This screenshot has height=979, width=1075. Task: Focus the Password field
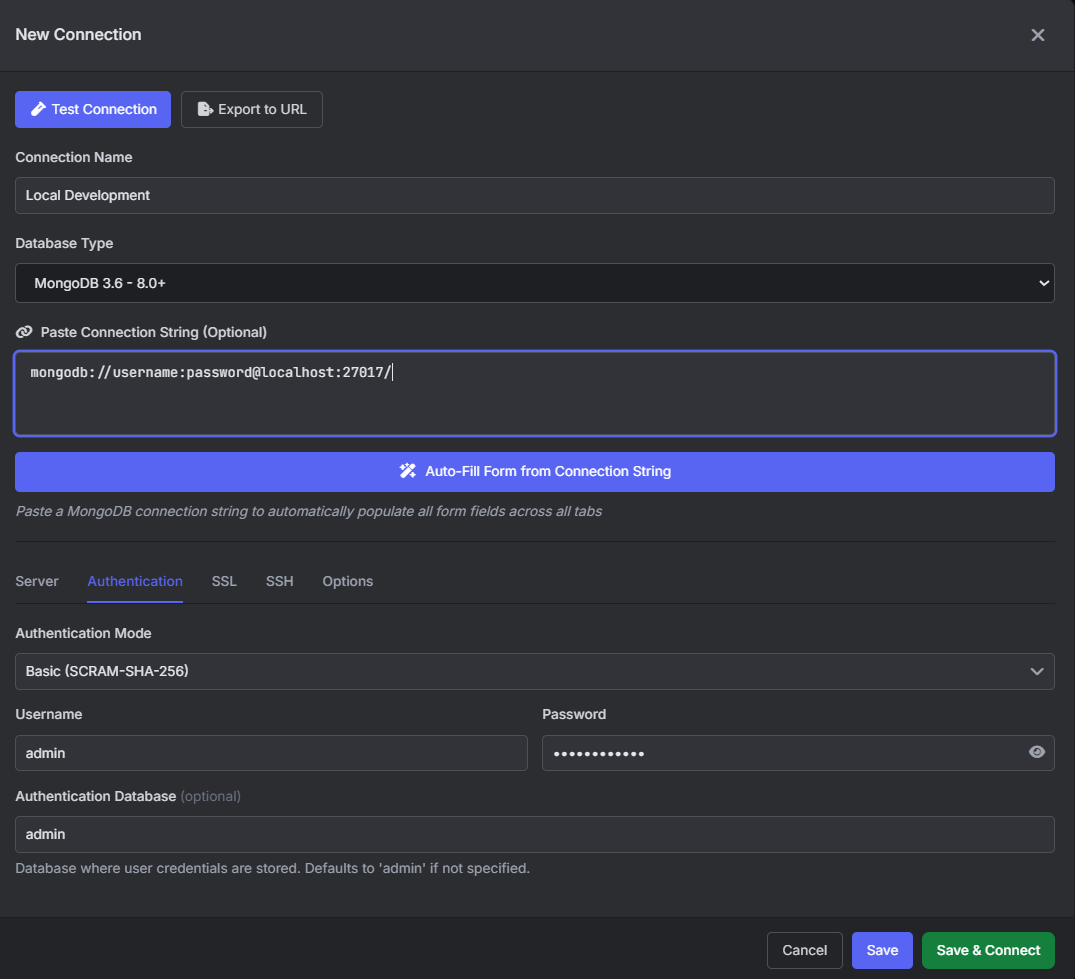(x=798, y=753)
